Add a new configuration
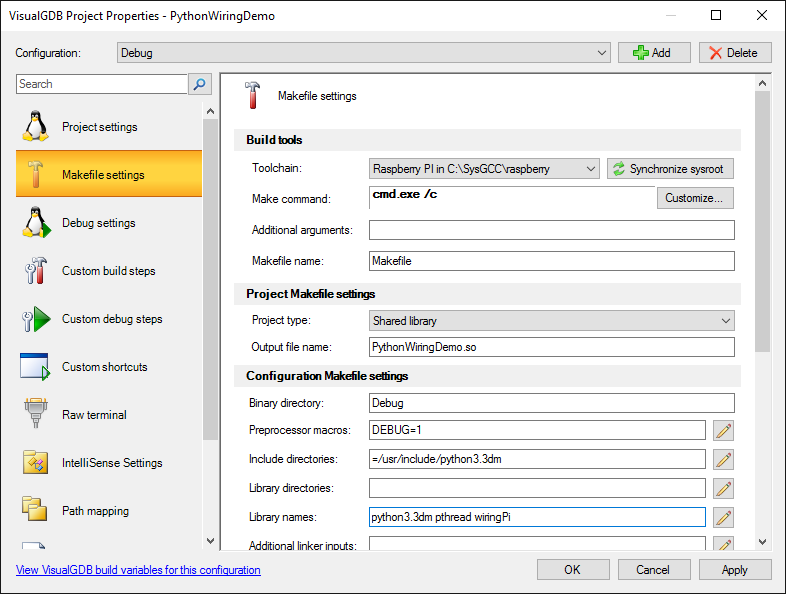Image resolution: width=786 pixels, height=594 pixels. (x=654, y=53)
